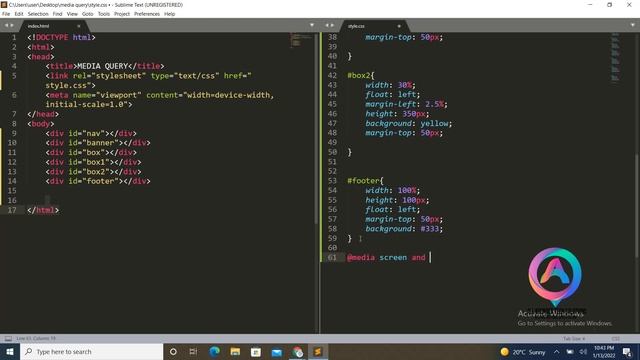Open the CSS syntax selector in status bar
640x360 pixels.
[x=616, y=339]
